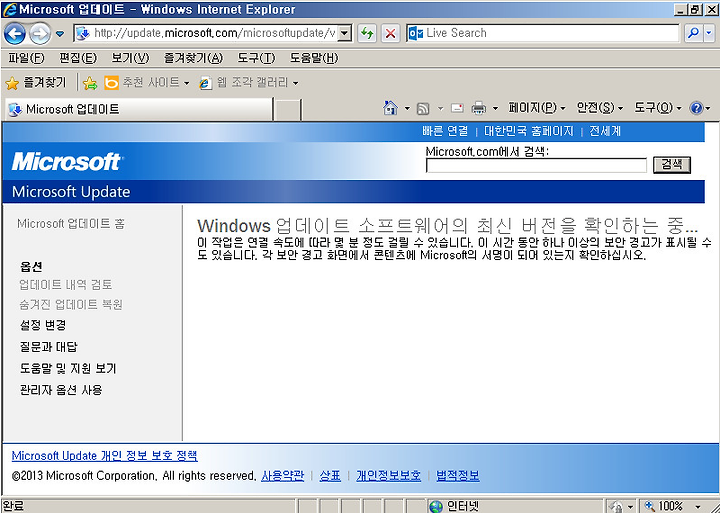This screenshot has width=720, height=513.
Task: Click the page icon in address bar
Action: coord(83,33)
